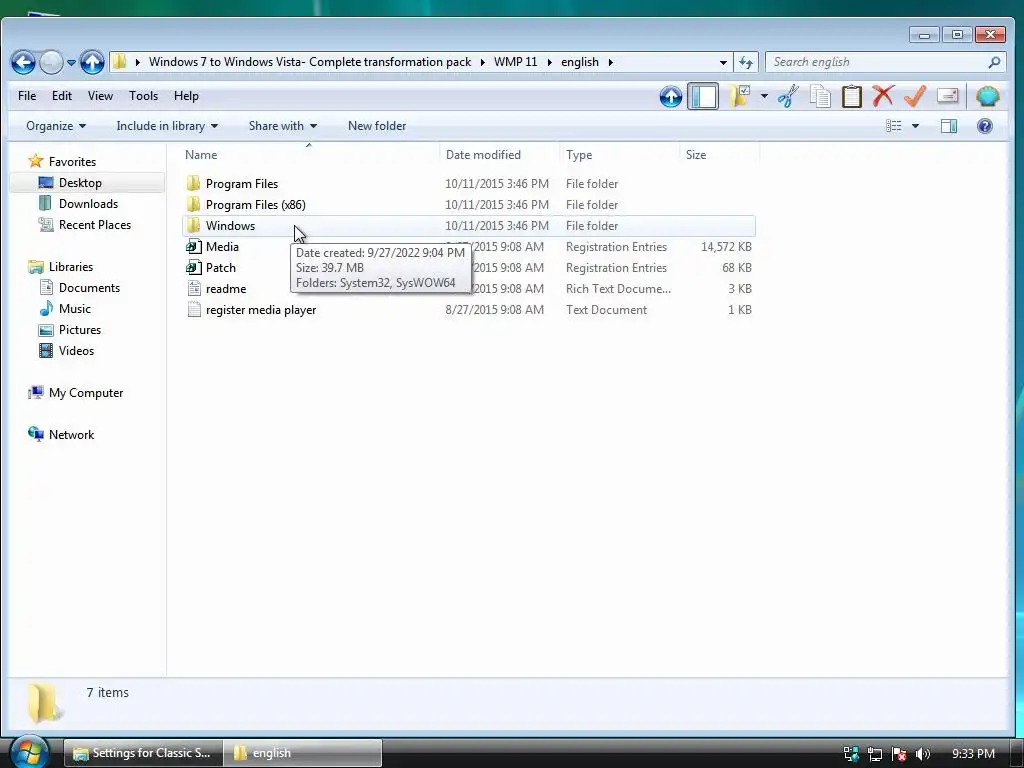Image resolution: width=1024 pixels, height=768 pixels.
Task: Click the orange checkmark Properties icon
Action: [915, 97]
